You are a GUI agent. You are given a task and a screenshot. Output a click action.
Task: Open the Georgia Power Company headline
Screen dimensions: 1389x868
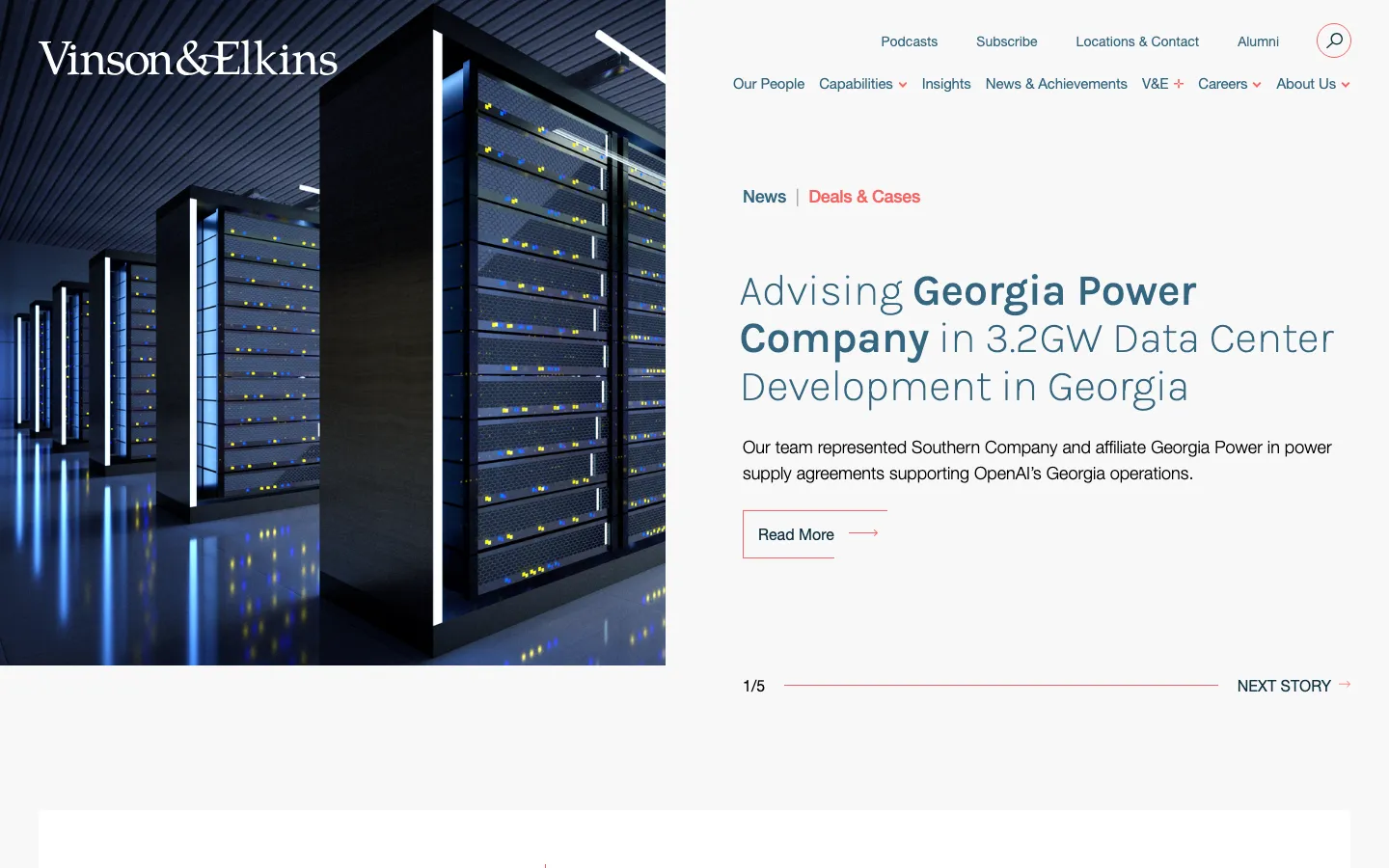pos(1037,339)
